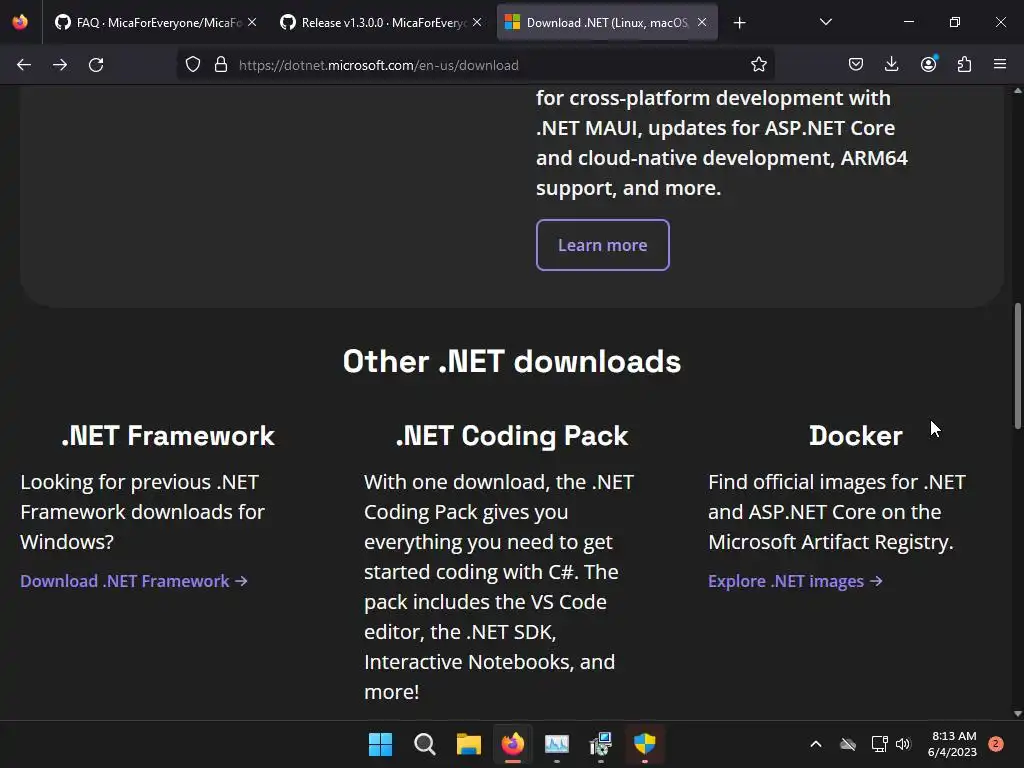Open a new tab with plus button
The height and width of the screenshot is (768, 1024).
pyautogui.click(x=740, y=22)
